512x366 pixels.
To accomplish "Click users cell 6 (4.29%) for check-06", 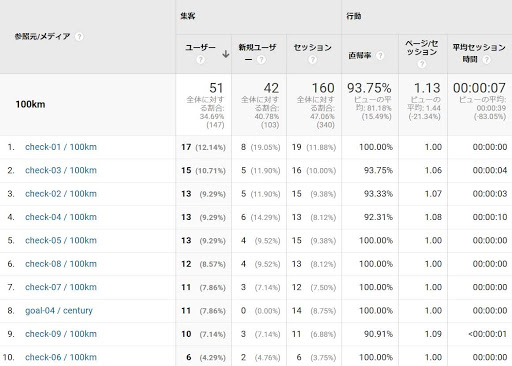I will [206, 357].
